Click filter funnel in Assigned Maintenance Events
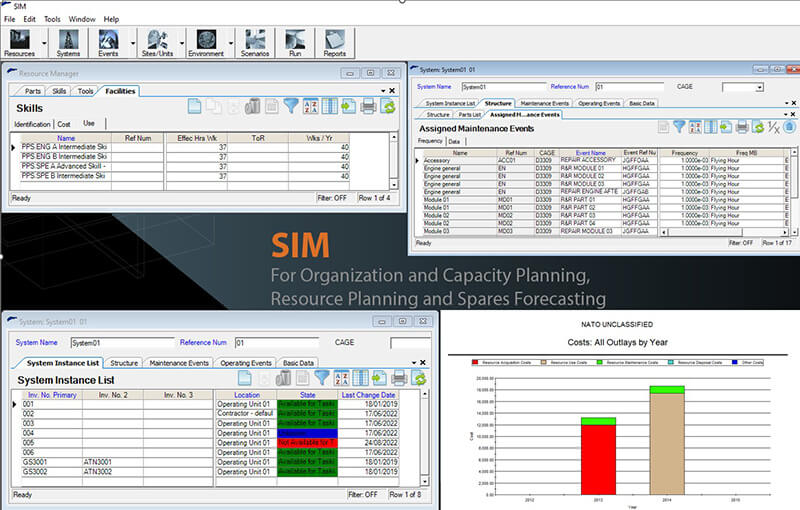 coord(679,127)
